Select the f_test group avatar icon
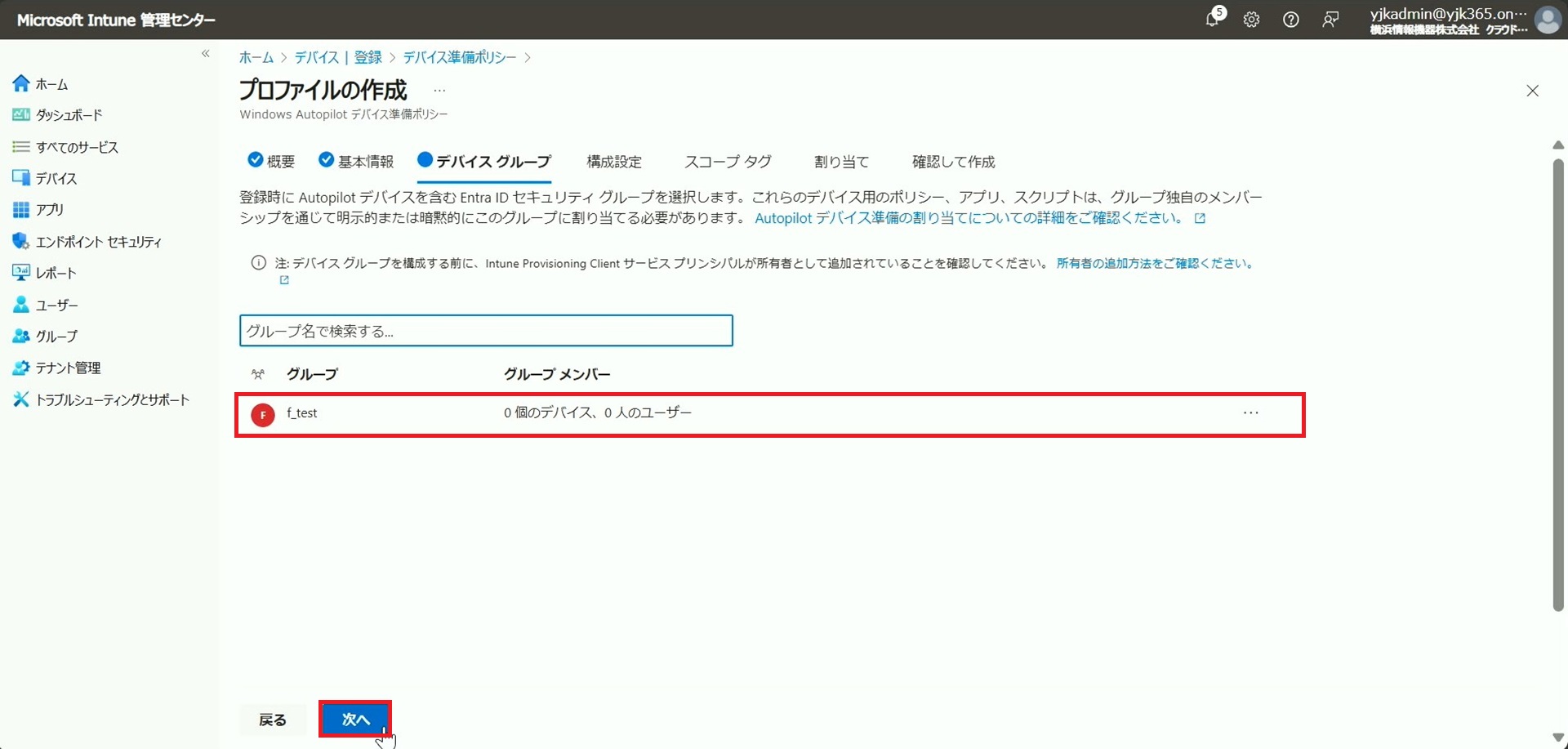1568x749 pixels. pyautogui.click(x=263, y=415)
